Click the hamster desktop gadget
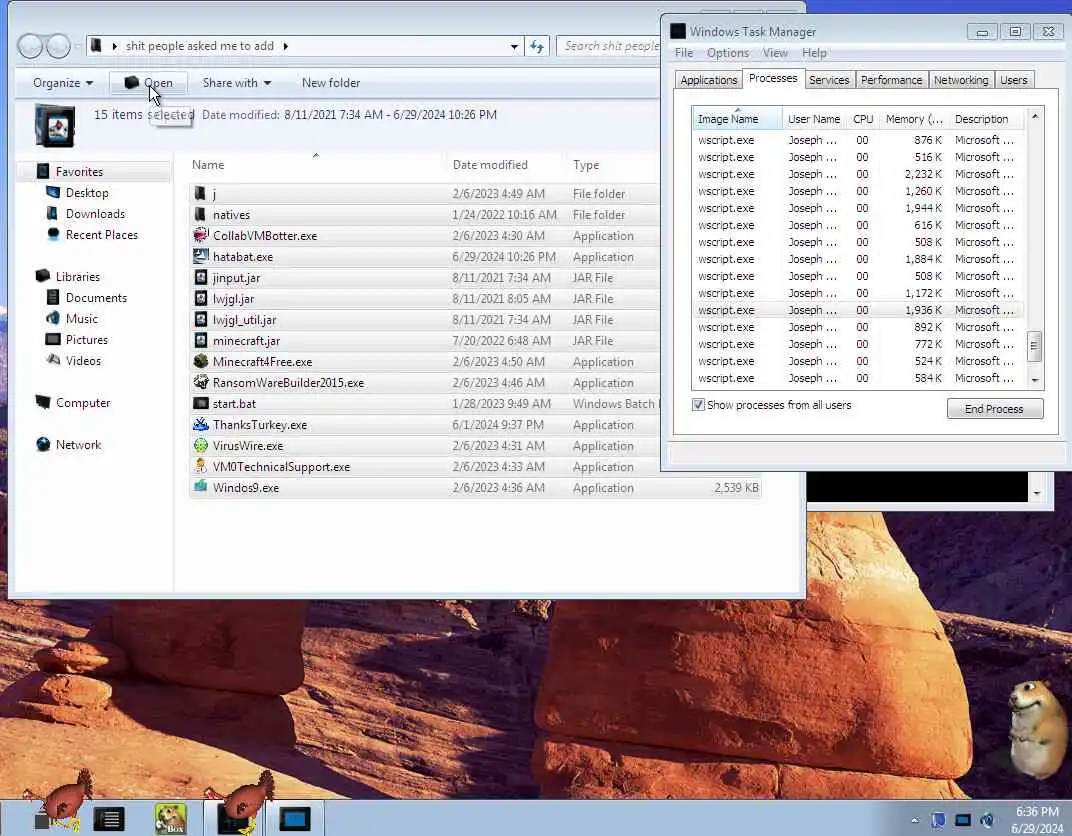1072x836 pixels. pos(1036,729)
